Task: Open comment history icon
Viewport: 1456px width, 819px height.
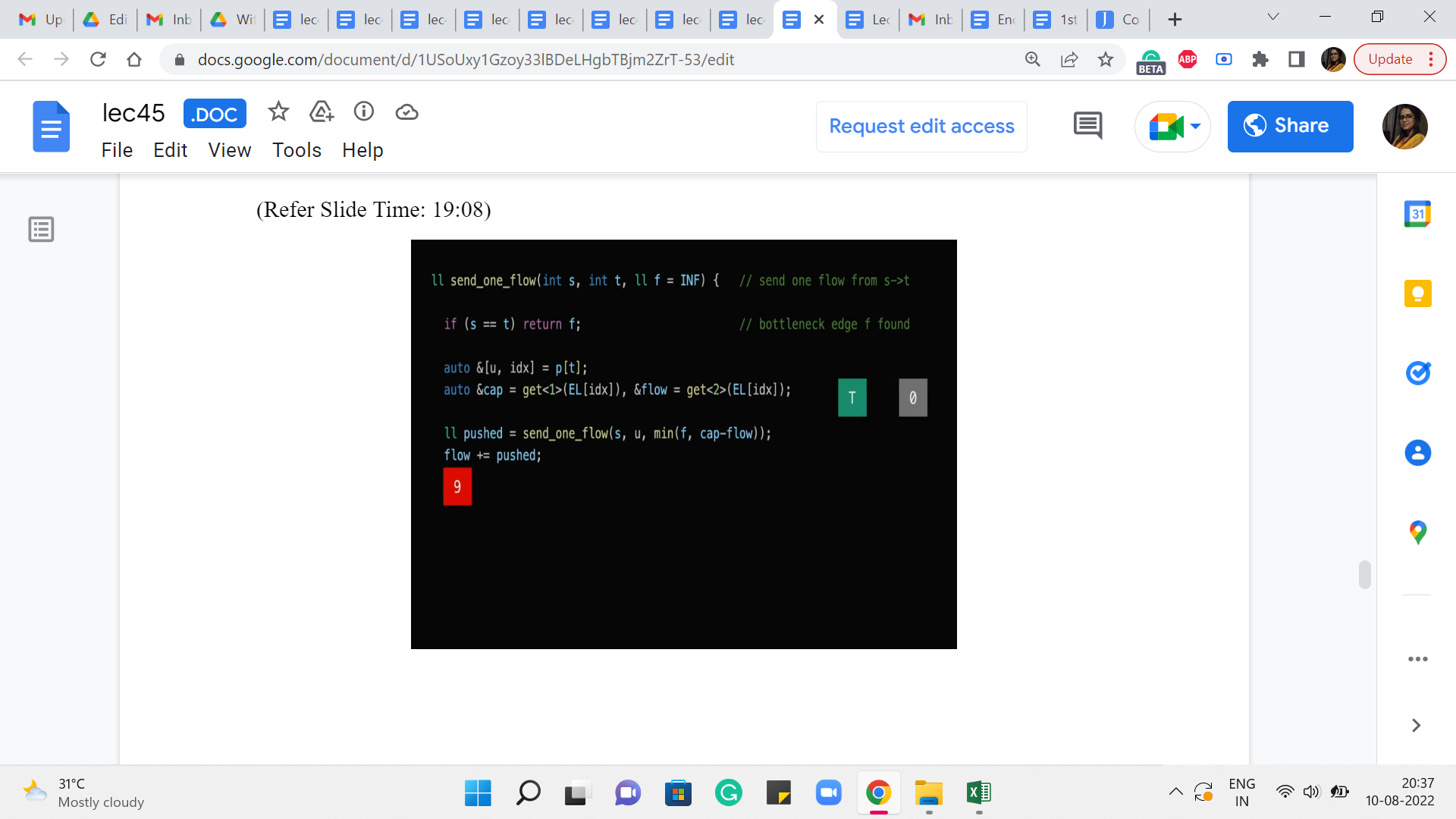Action: [1087, 126]
